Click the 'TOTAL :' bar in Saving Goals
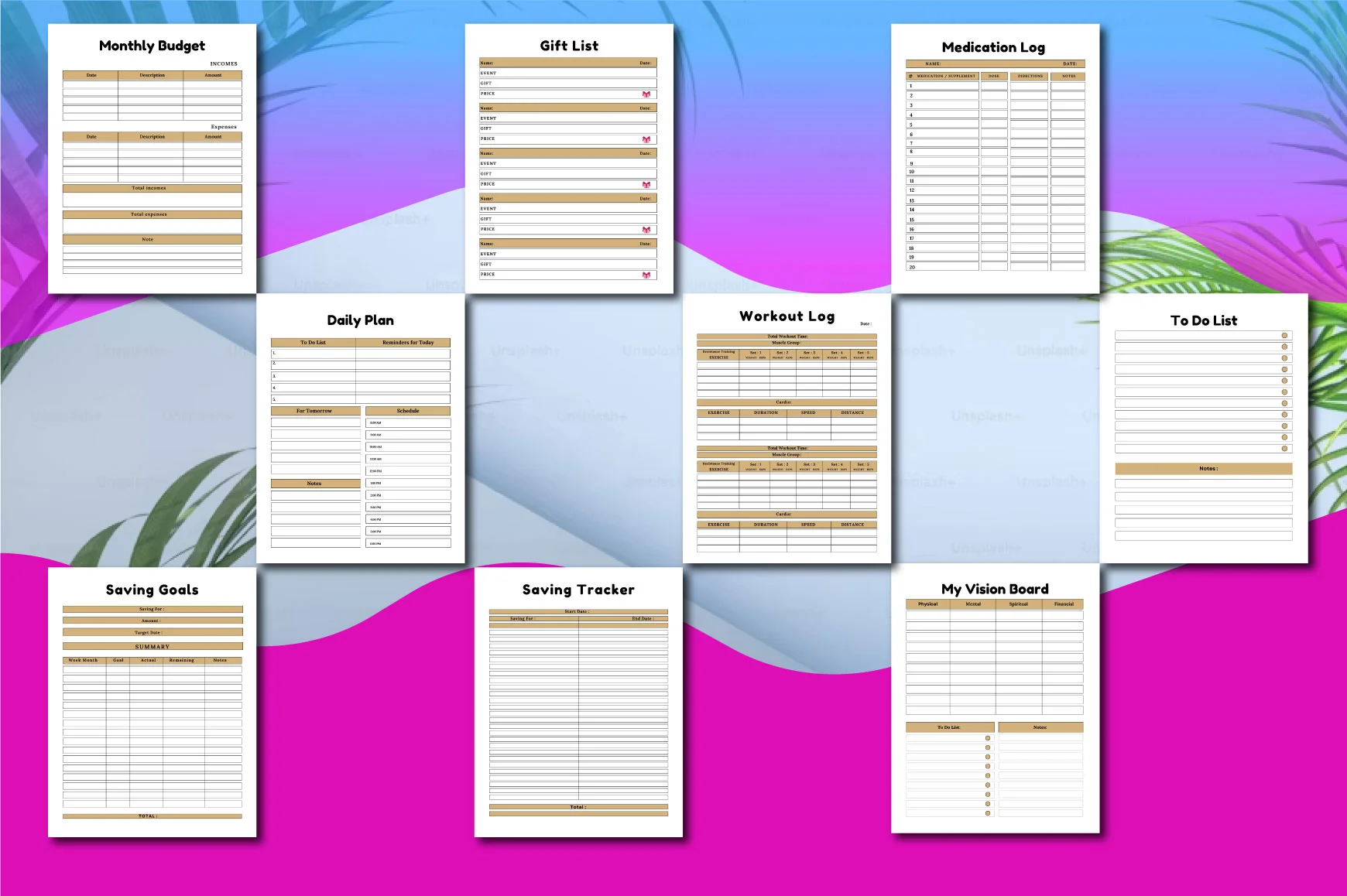The image size is (1347, 896). [152, 816]
